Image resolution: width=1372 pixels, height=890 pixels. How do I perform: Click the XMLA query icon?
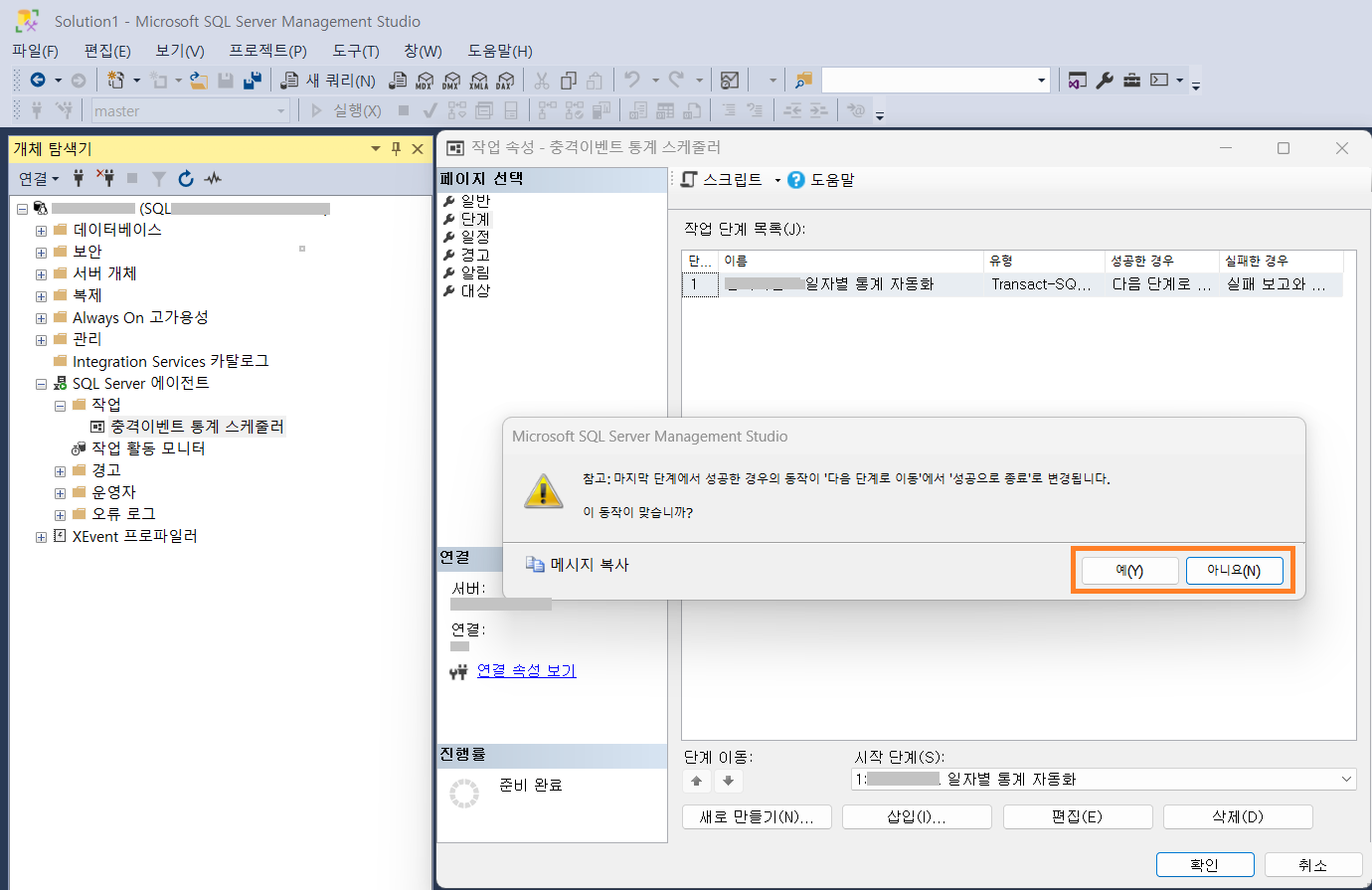point(478,81)
